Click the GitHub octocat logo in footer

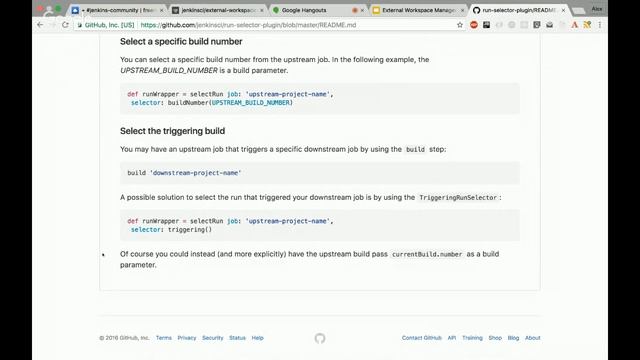(320, 338)
